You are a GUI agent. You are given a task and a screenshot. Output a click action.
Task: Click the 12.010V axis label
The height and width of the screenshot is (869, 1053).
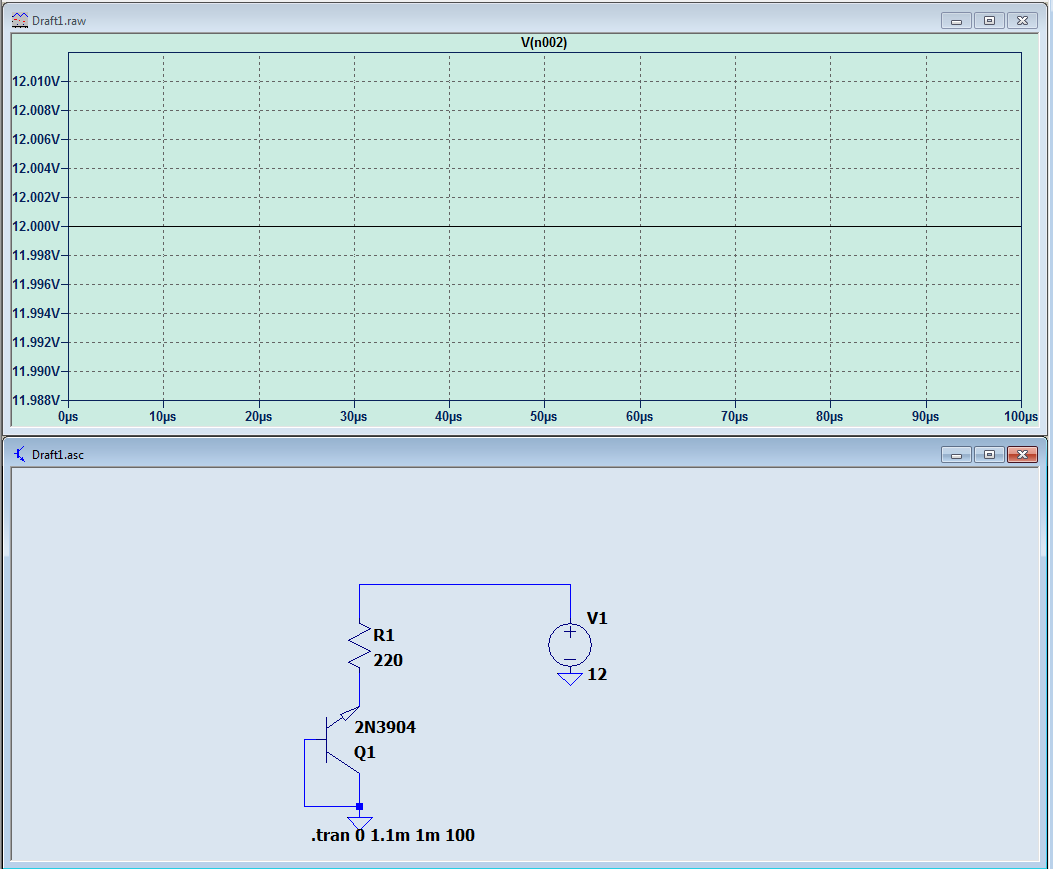point(36,81)
